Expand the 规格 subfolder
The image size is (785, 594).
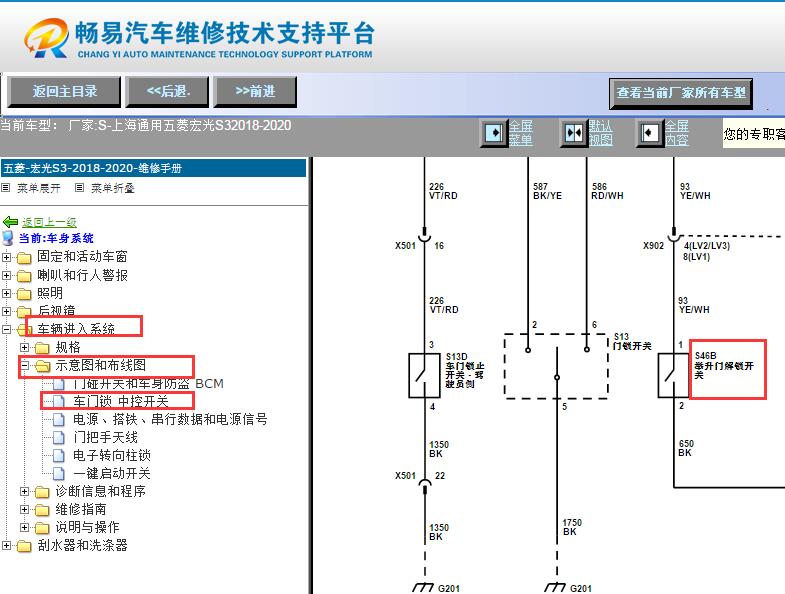click(x=24, y=348)
